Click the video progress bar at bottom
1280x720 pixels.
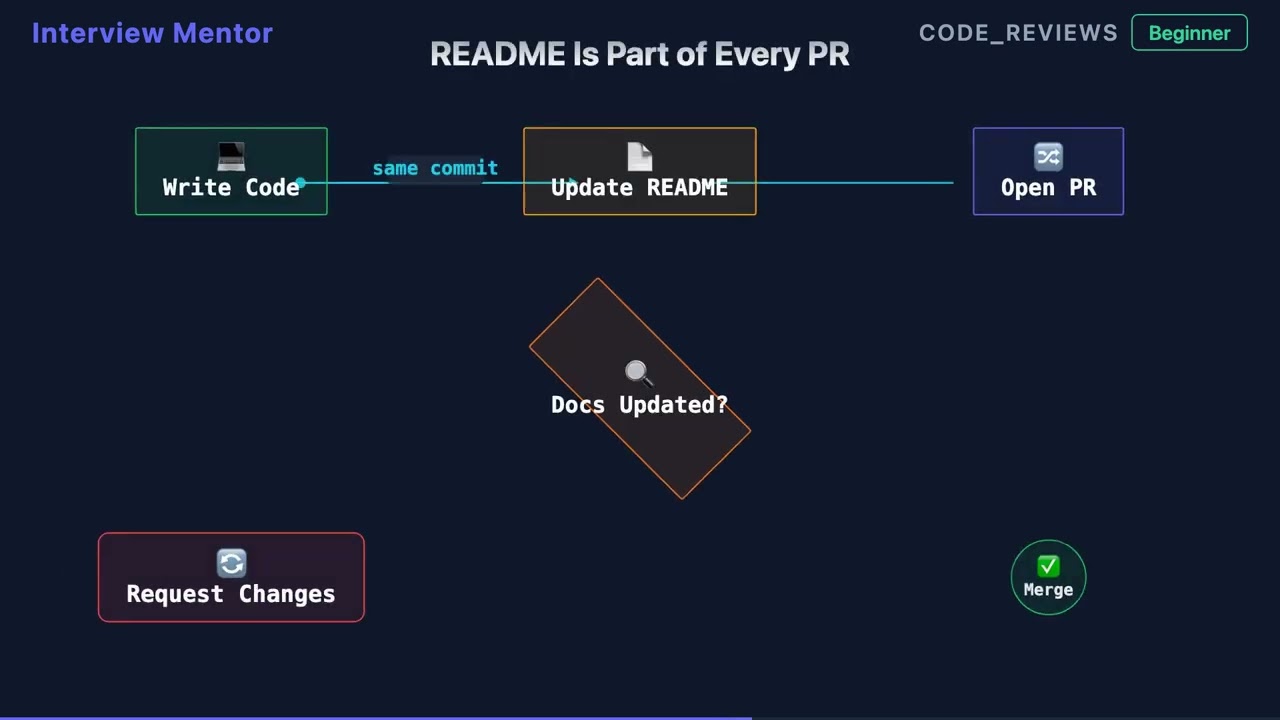640,717
